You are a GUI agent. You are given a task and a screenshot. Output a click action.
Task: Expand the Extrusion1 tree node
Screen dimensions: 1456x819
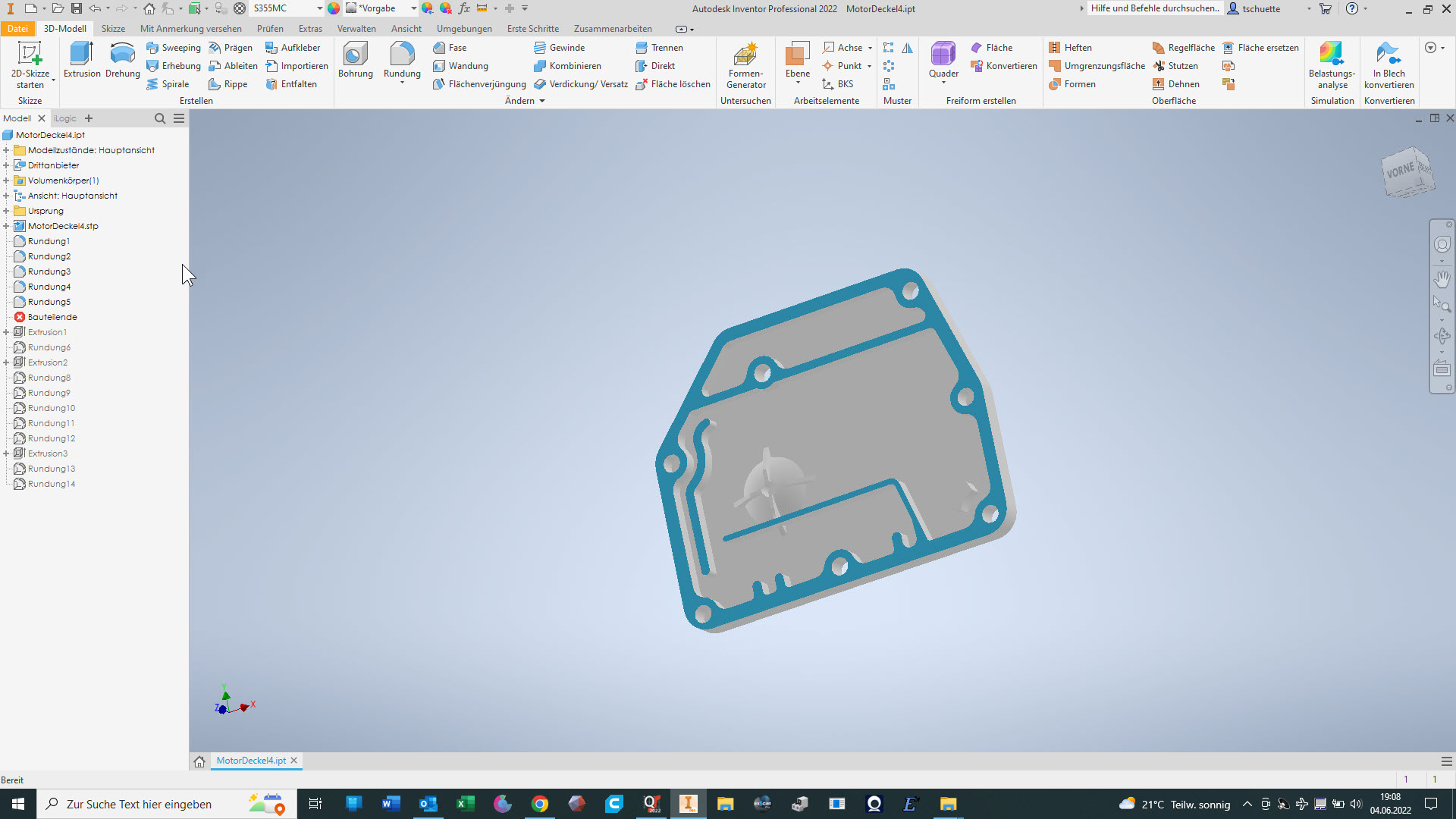point(6,332)
